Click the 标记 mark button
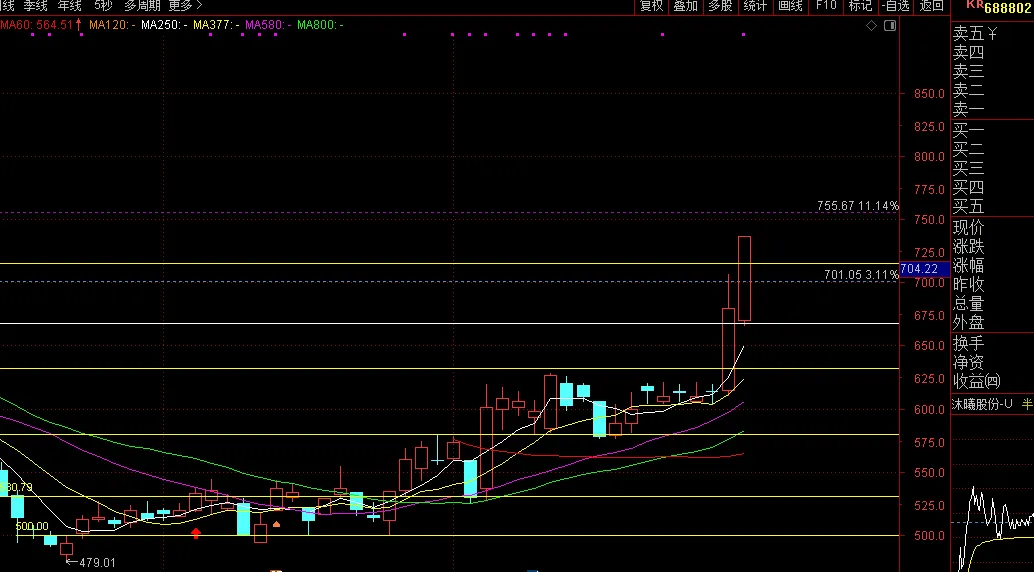Viewport: 1034px width, 572px height. point(860,6)
